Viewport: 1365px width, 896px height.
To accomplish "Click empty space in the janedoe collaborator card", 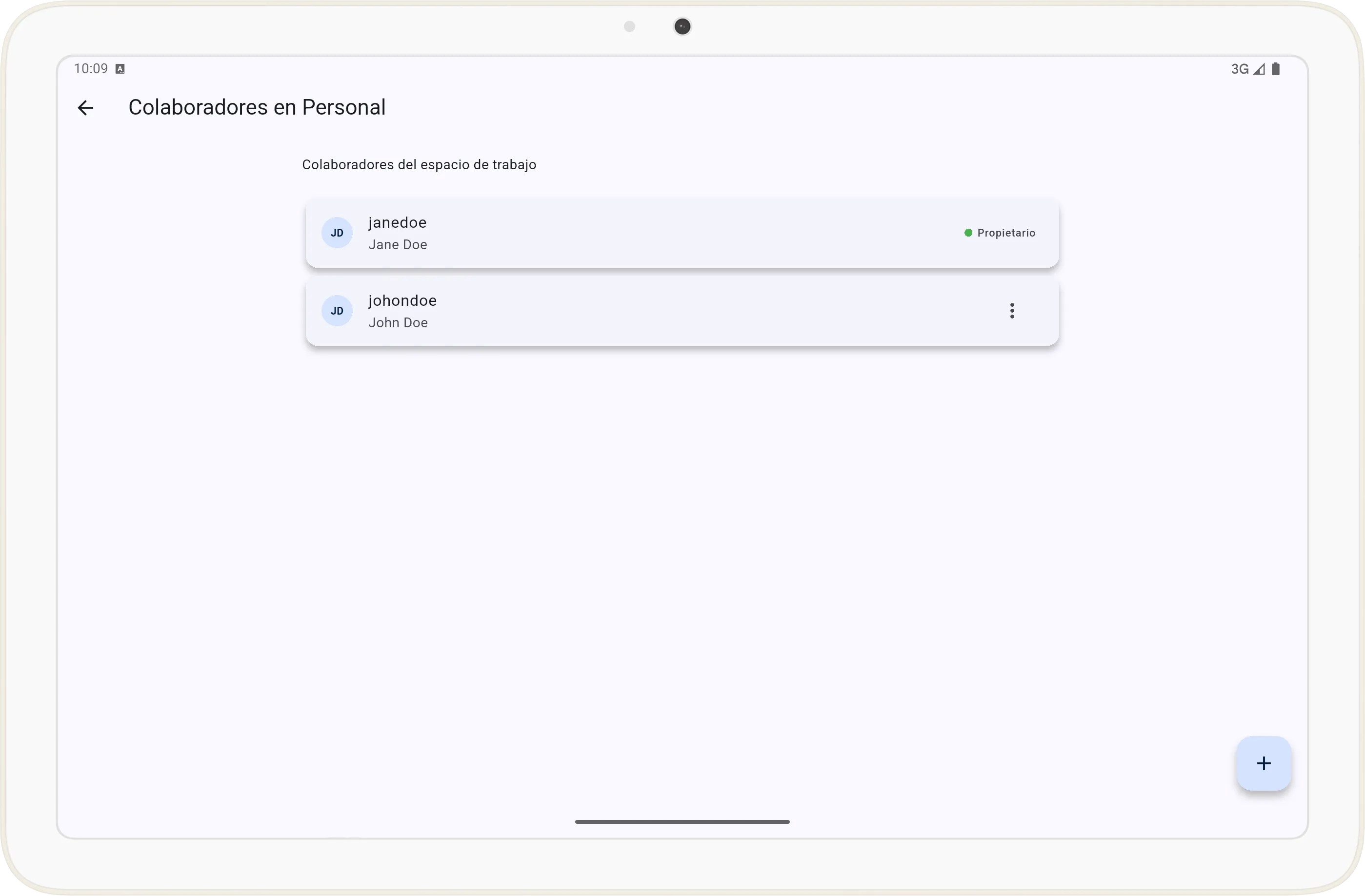I will tap(688, 233).
